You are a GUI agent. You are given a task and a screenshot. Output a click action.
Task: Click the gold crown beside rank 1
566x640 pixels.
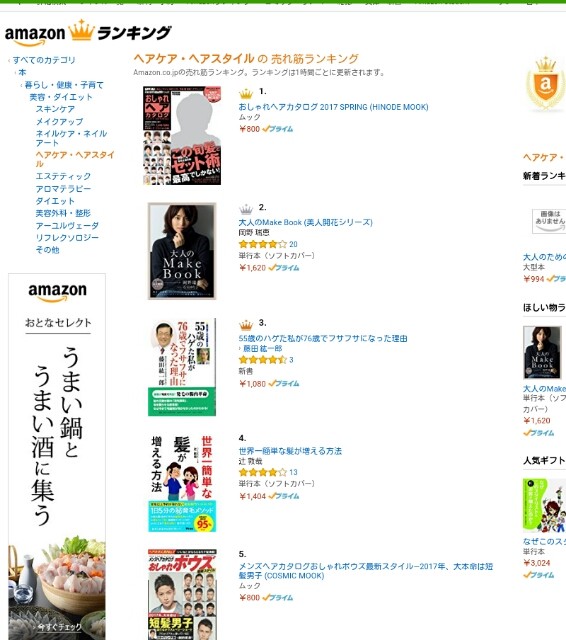point(246,94)
